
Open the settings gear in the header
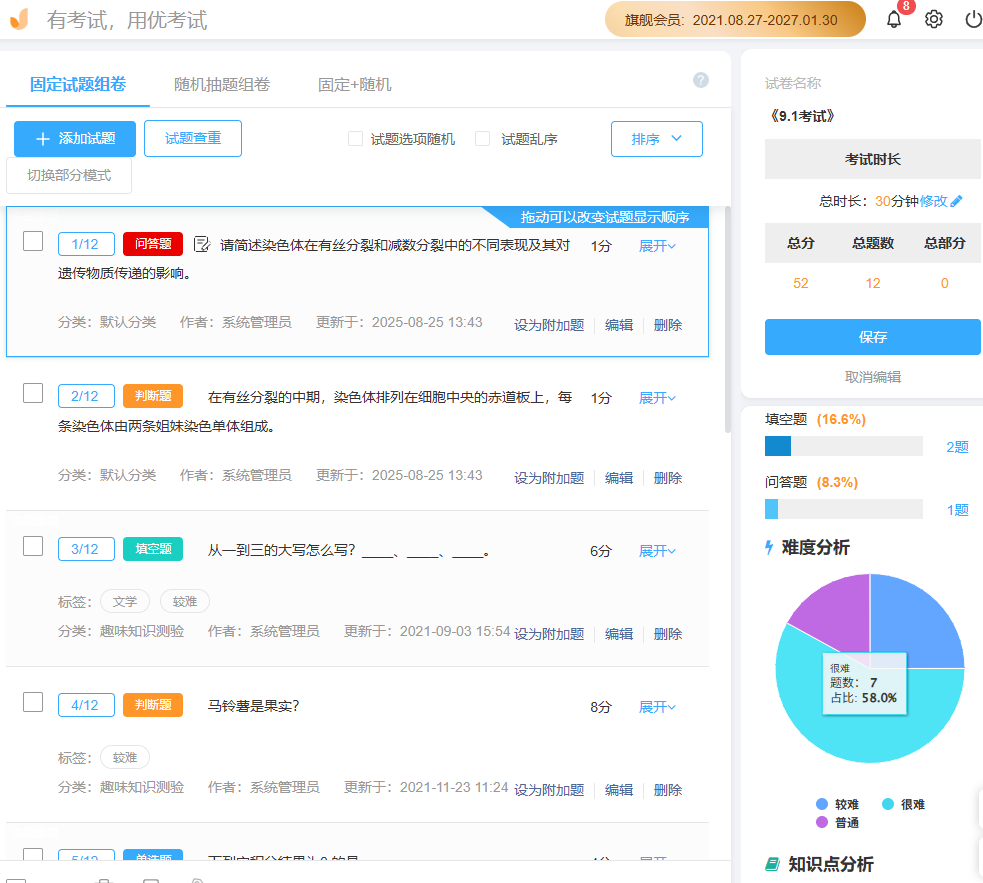pyautogui.click(x=933, y=18)
